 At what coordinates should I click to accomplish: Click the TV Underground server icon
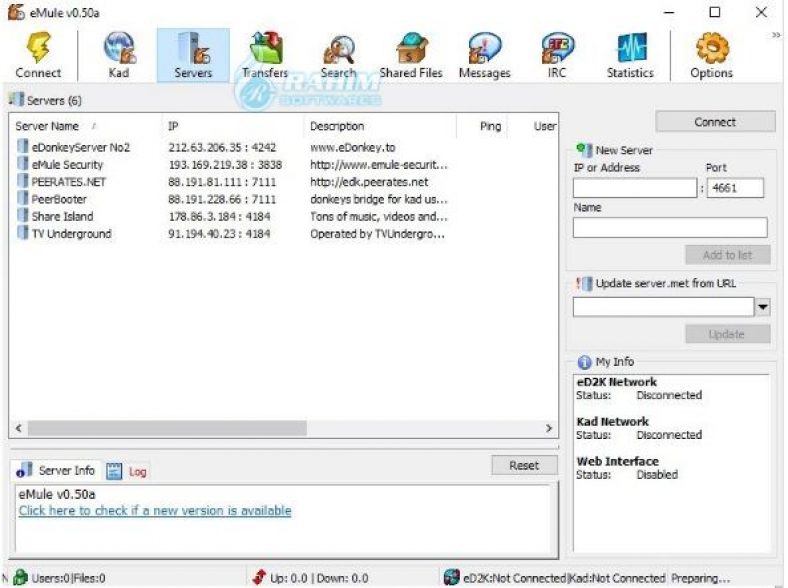coord(23,233)
